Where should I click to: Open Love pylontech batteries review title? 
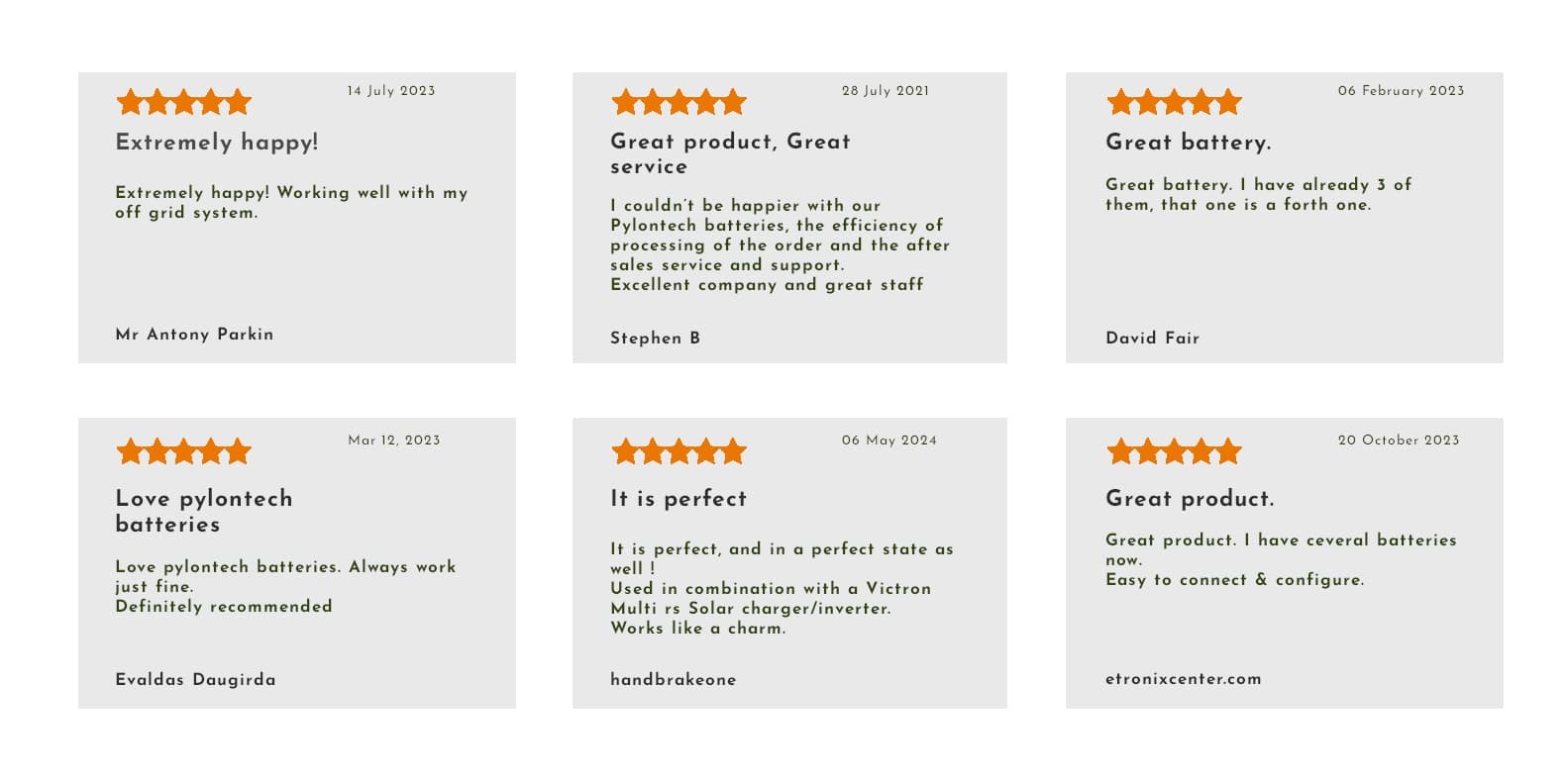tap(204, 511)
